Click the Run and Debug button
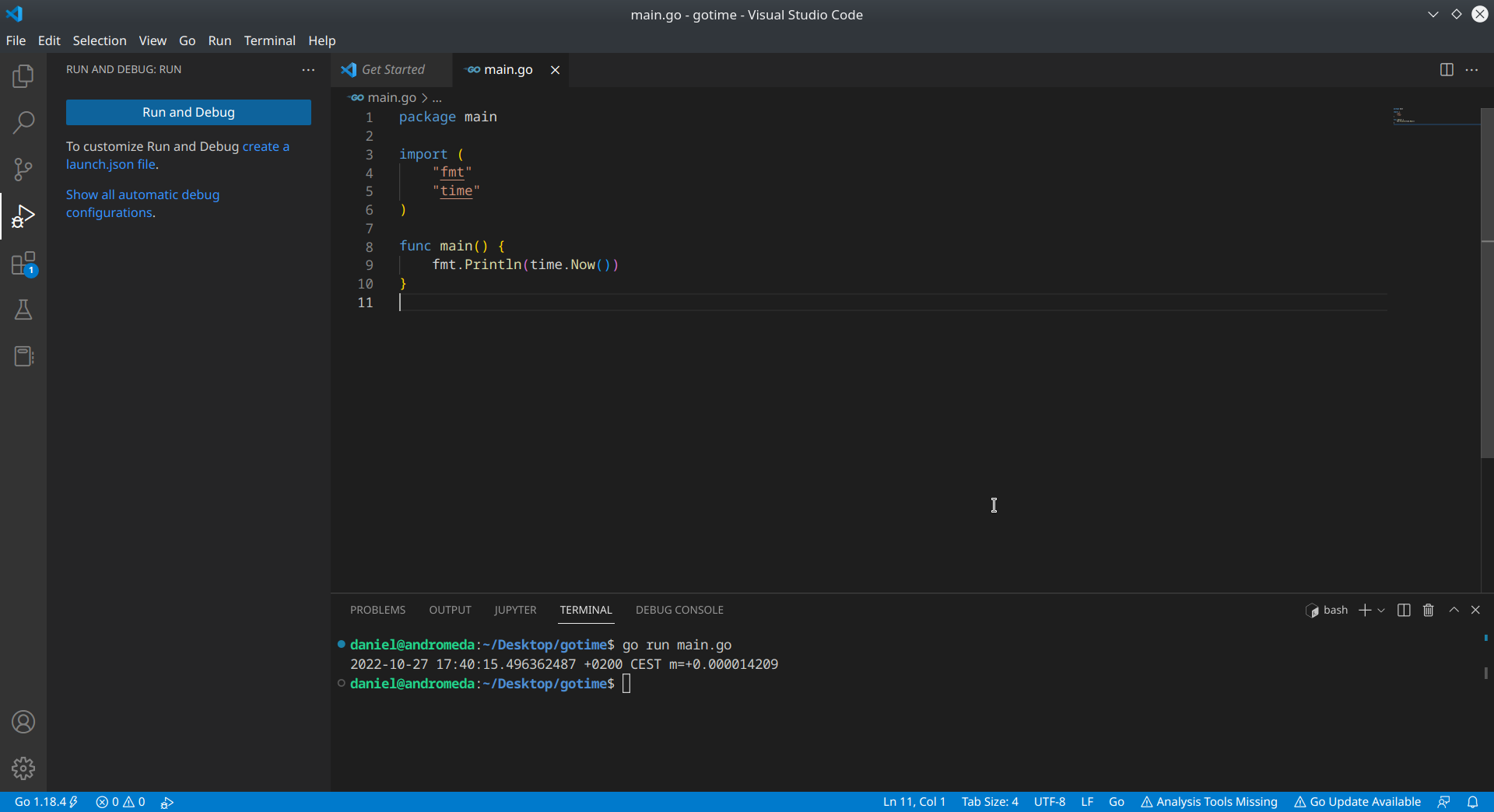Screen dimensions: 1494x812 (x=188, y=112)
